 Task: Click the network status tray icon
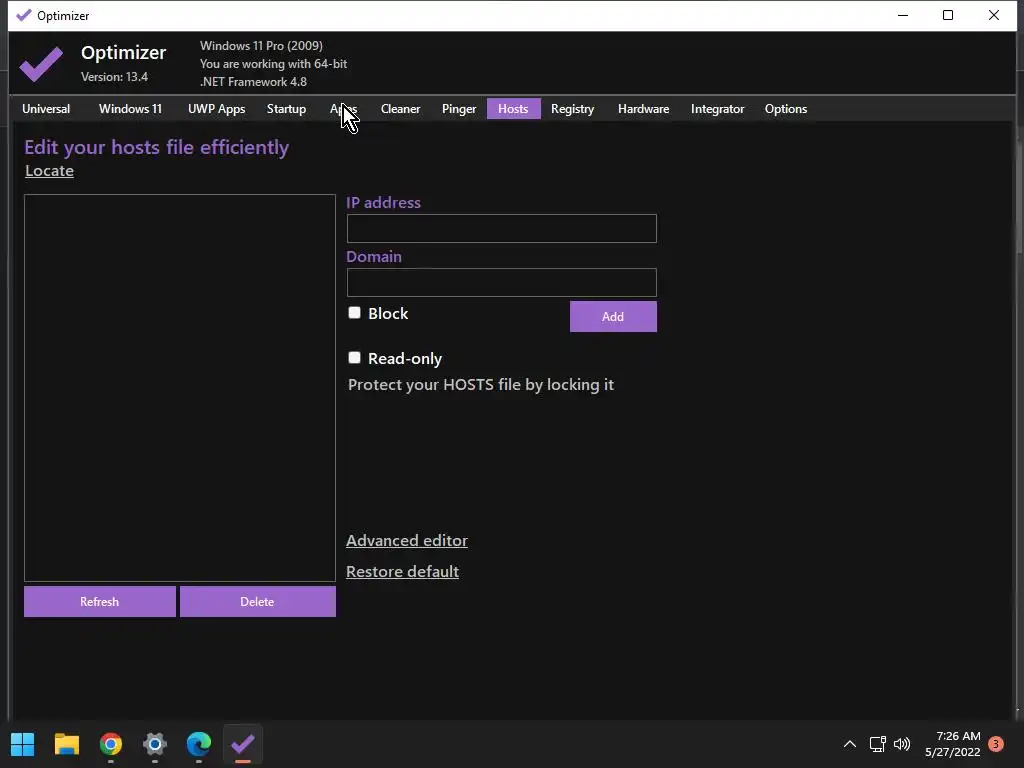877,744
